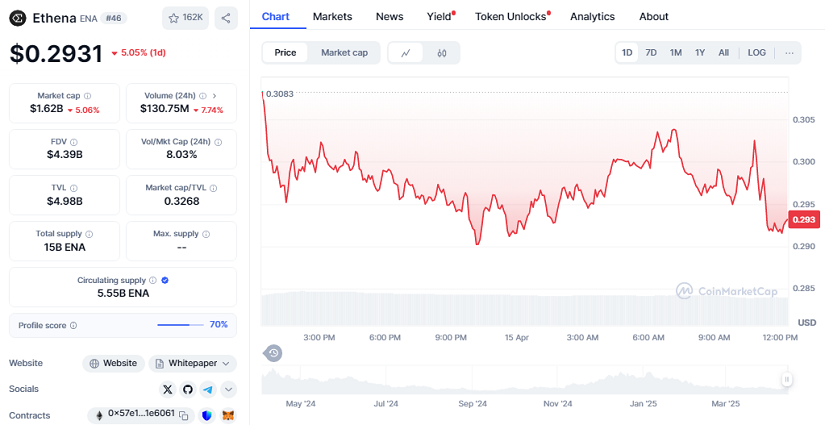The image size is (825, 425).
Task: Open the Analytics tab
Action: (x=592, y=16)
